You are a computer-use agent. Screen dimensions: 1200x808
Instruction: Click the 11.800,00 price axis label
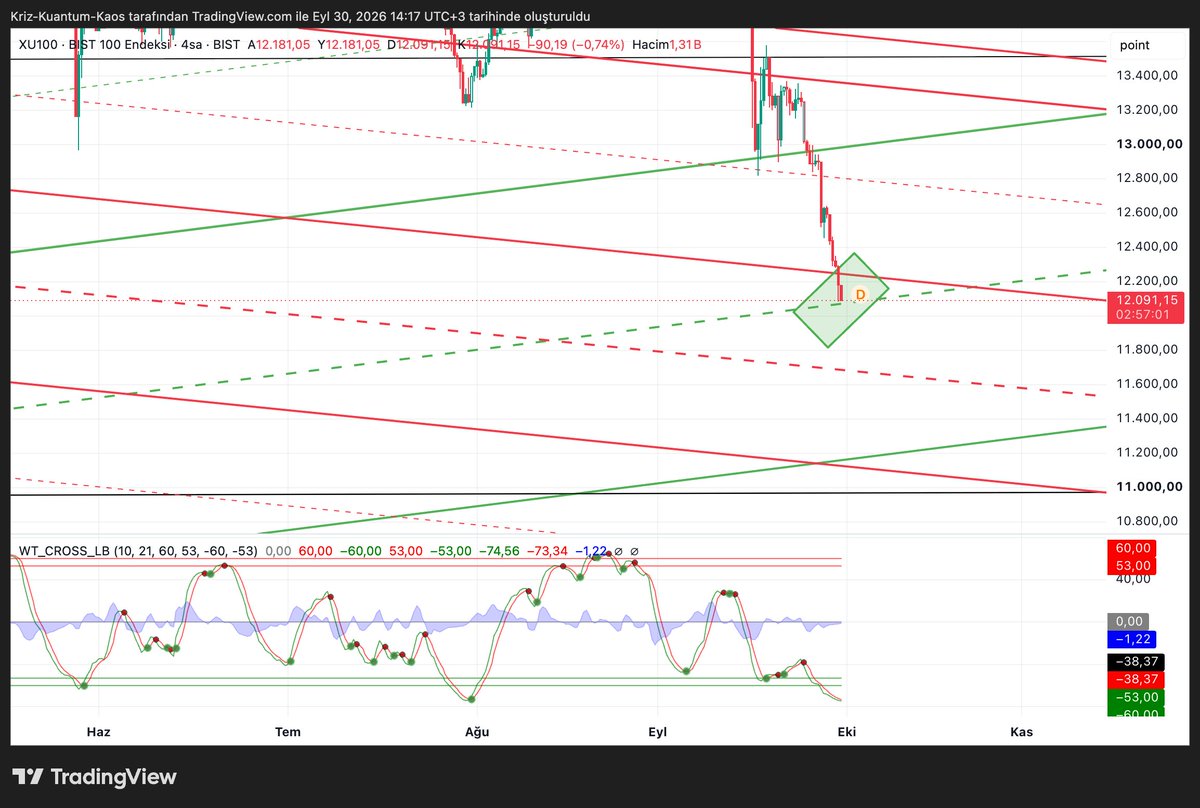[x=1148, y=349]
